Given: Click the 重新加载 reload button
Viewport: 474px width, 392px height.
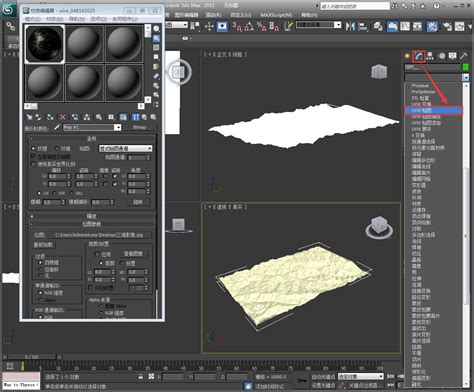Looking at the screenshot, I should click(x=43, y=245).
